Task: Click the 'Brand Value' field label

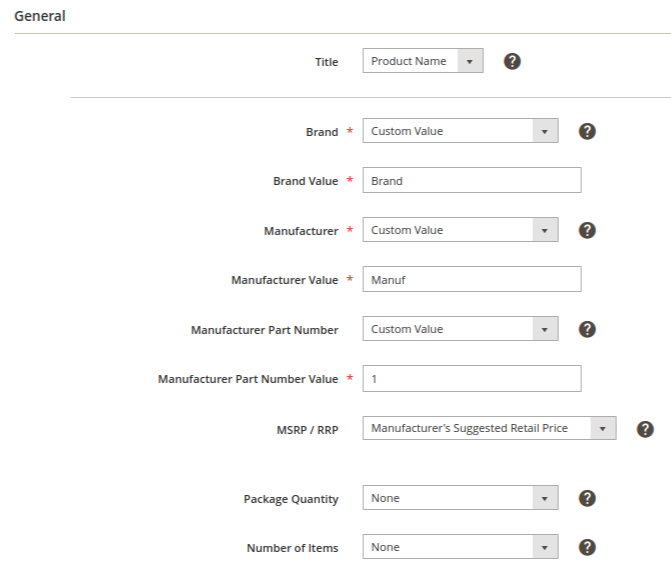Action: click(305, 181)
